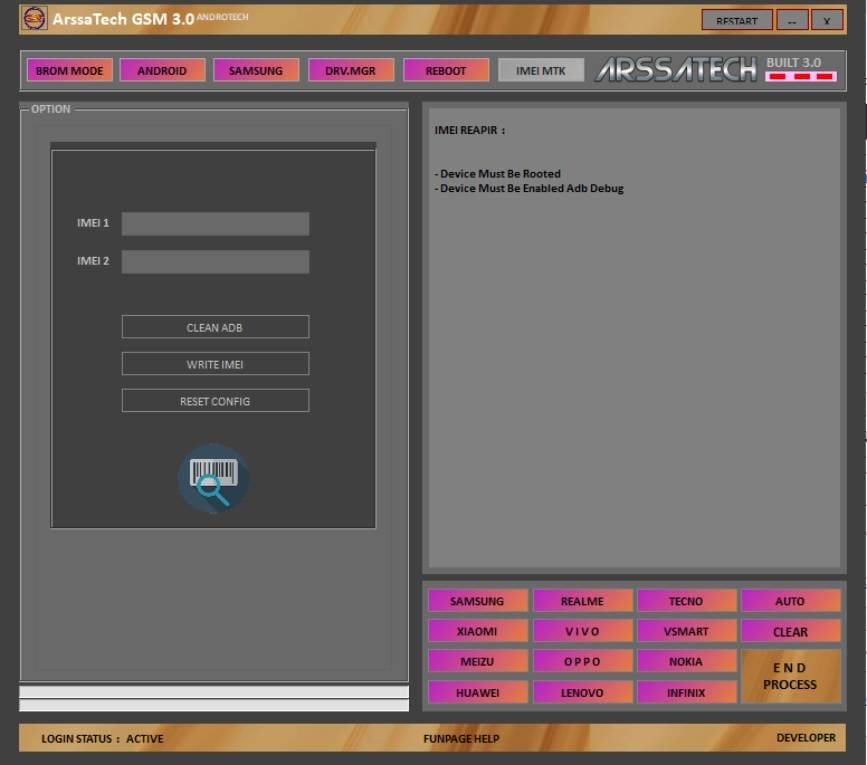
Task: Open the REBOOT tab
Action: click(446, 71)
